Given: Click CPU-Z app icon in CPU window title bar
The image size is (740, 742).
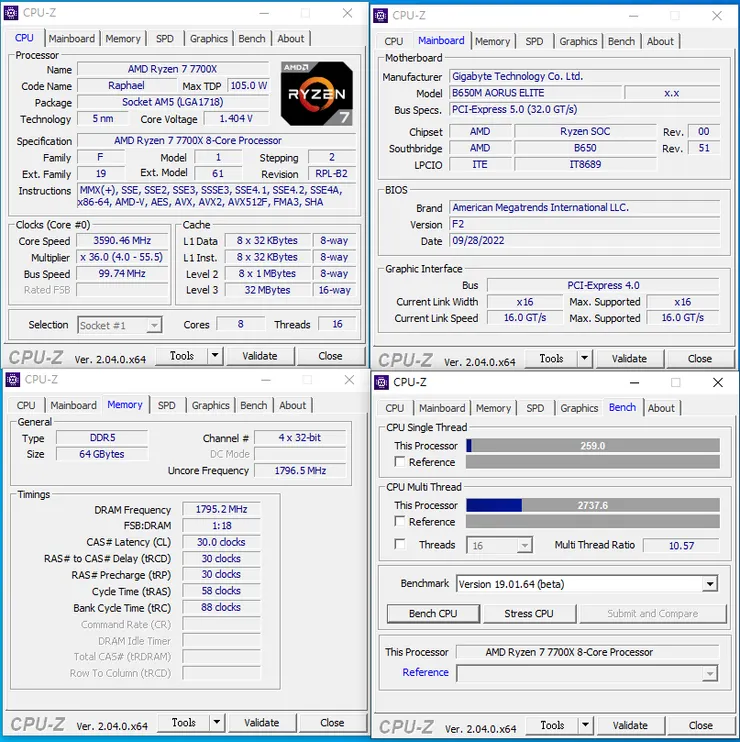Looking at the screenshot, I should coord(11,13).
